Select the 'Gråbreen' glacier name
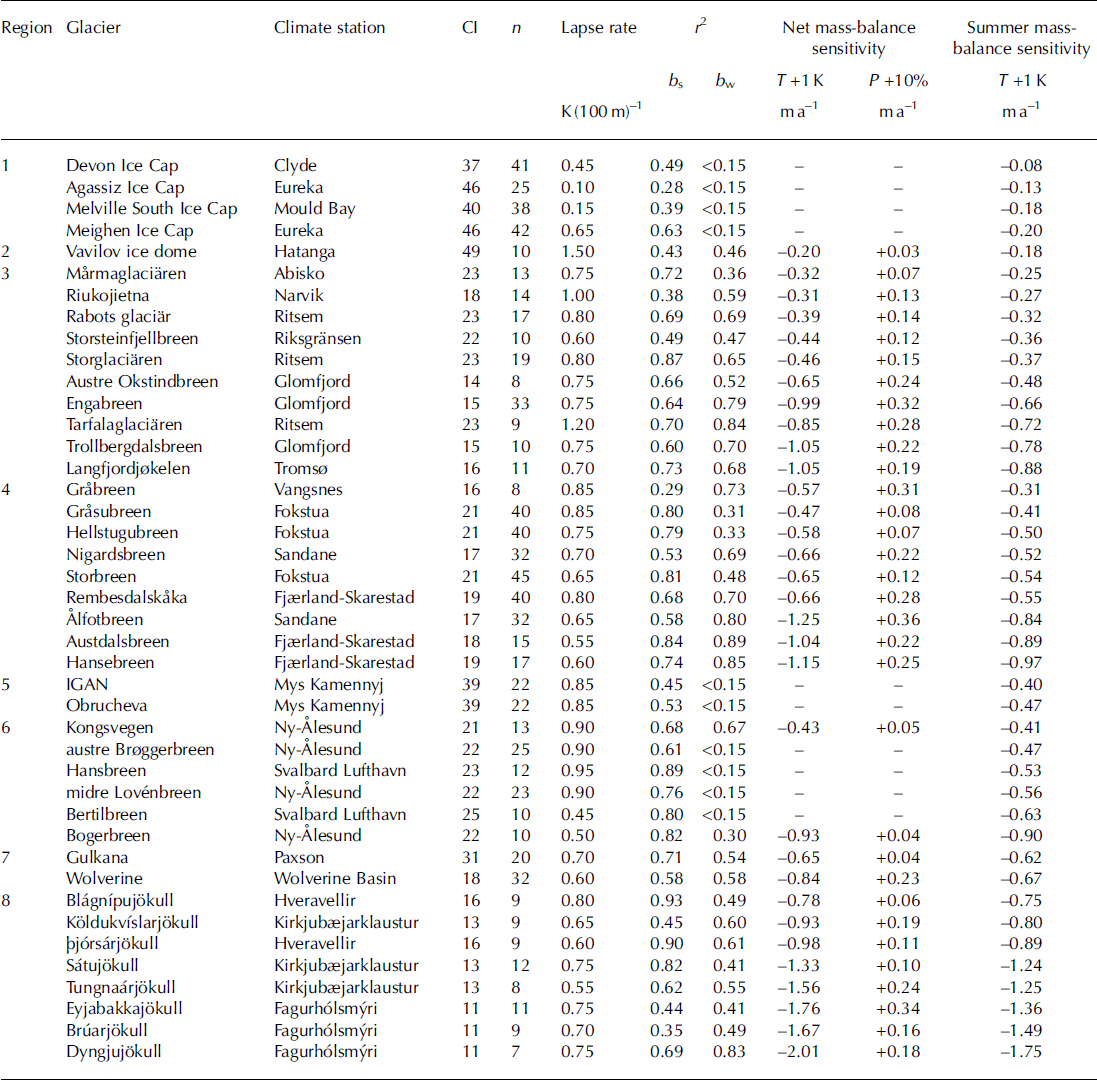The width and height of the screenshot is (1097, 1080). coord(101,490)
